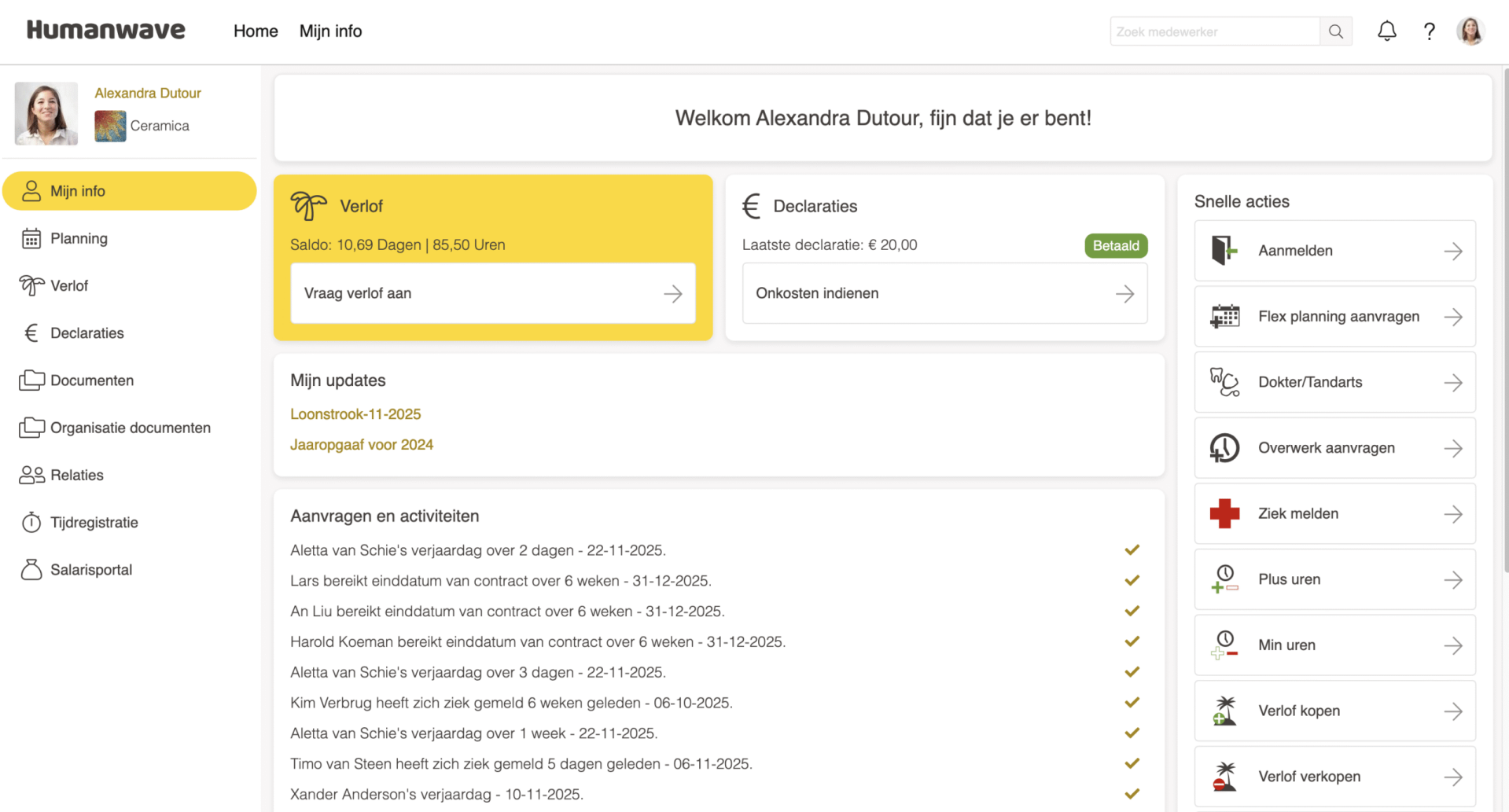
Task: Click the help question mark icon
Action: [x=1429, y=31]
